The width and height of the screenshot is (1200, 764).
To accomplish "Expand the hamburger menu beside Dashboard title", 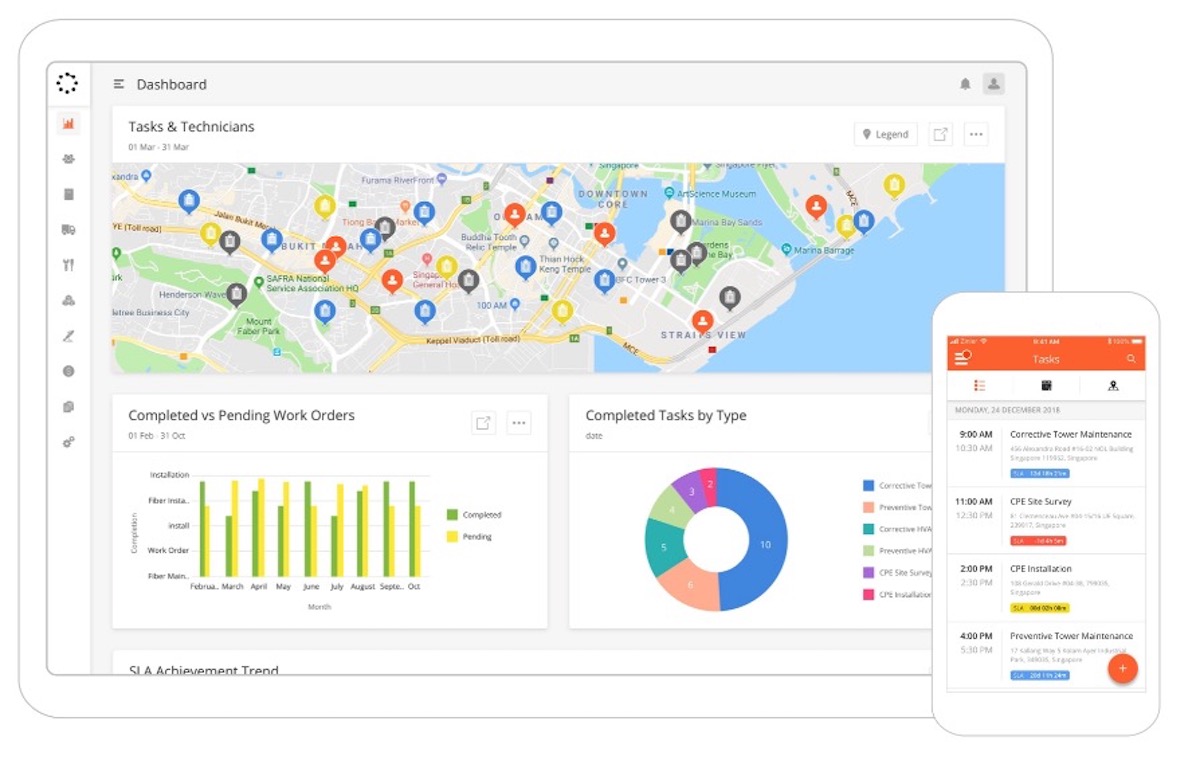I will coord(118,85).
